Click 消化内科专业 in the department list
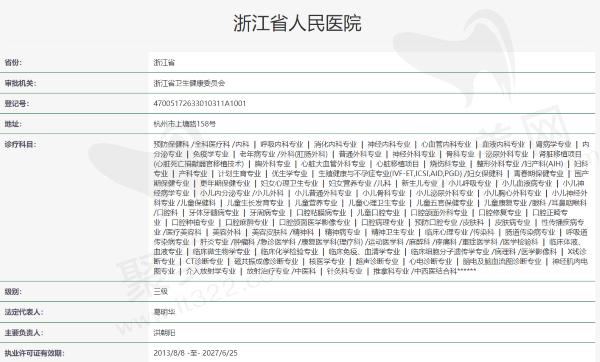Screen dimensions: 600x362 pyautogui.click(x=335, y=144)
